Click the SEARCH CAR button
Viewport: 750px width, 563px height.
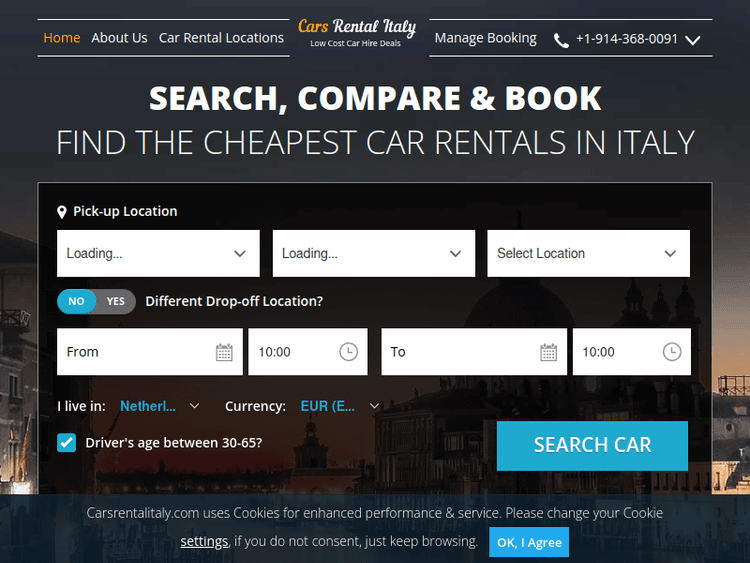click(592, 446)
